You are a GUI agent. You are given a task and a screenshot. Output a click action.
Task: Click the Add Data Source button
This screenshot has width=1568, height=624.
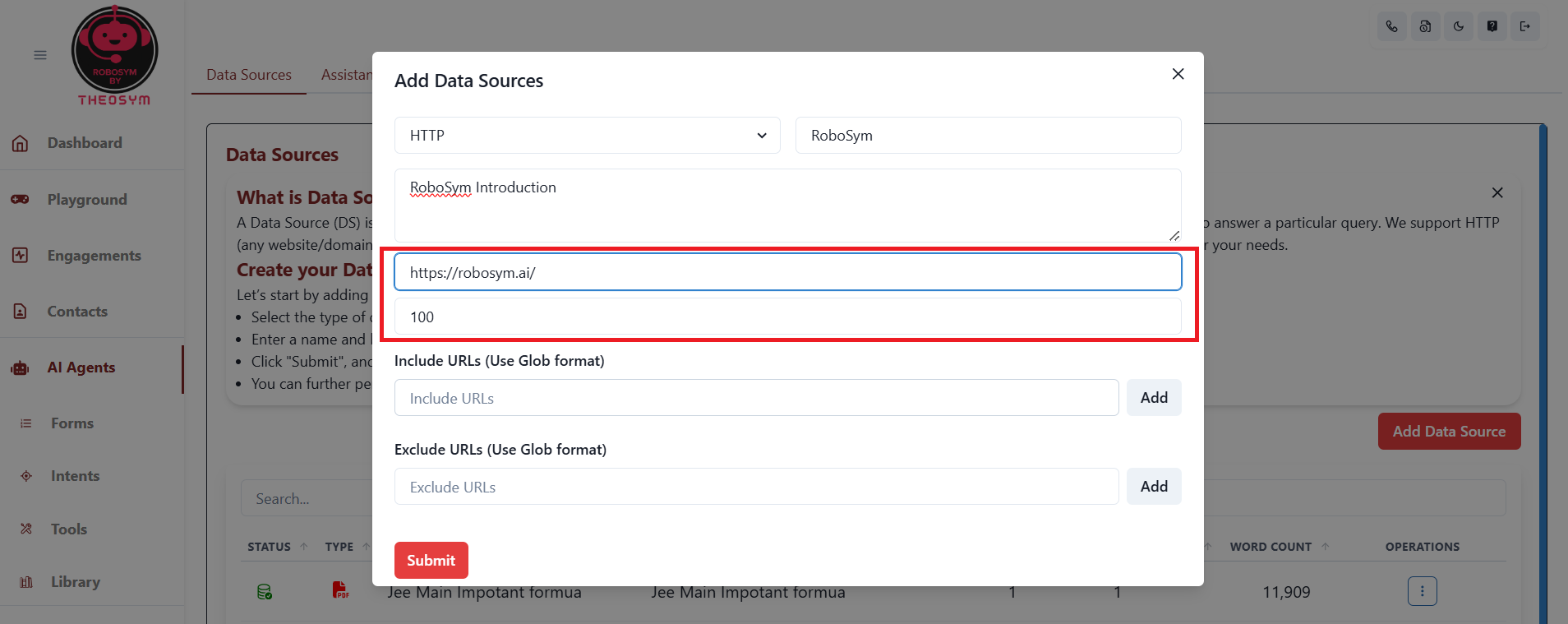1449,431
